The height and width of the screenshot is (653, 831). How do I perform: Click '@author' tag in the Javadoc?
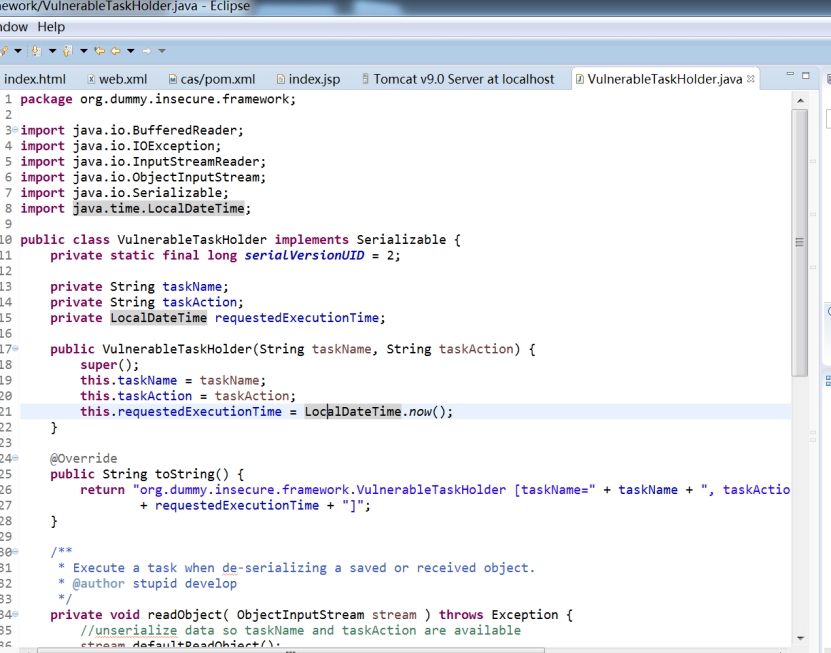(x=99, y=584)
